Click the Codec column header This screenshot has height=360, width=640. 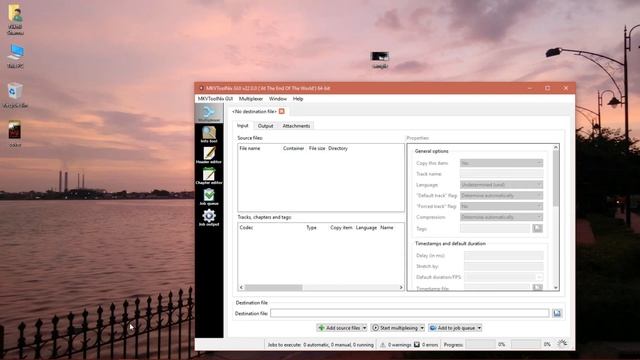(246, 227)
